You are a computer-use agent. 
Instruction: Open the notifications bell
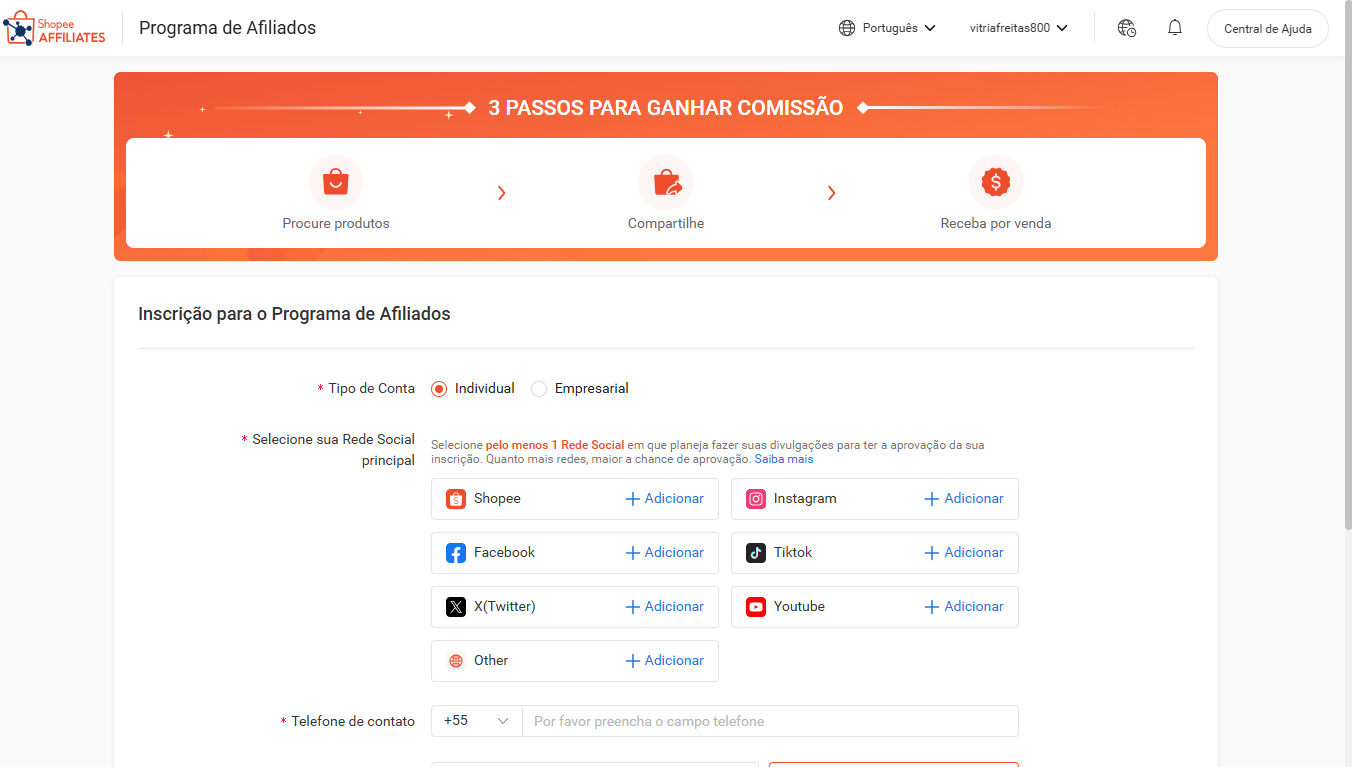[1175, 28]
